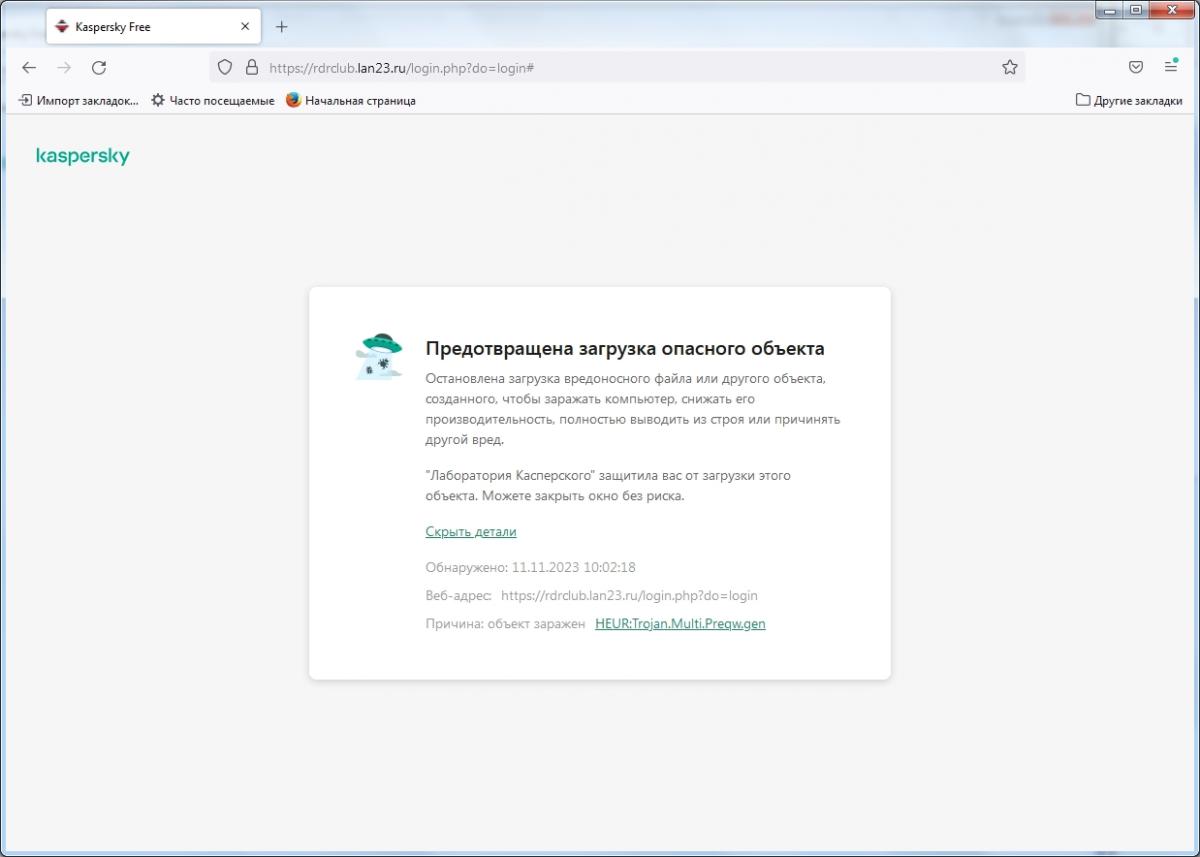Open a new tab with plus button

pos(281,27)
